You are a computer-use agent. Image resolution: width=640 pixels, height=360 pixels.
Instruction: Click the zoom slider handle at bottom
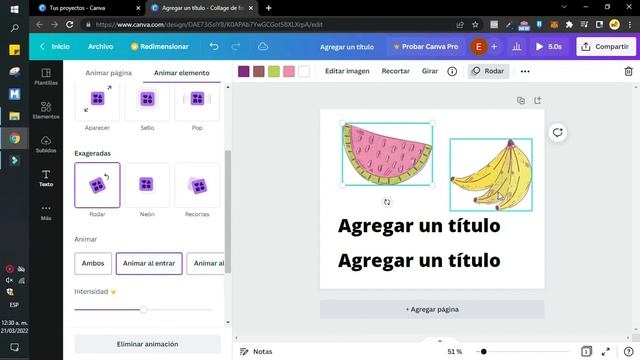tap(484, 351)
